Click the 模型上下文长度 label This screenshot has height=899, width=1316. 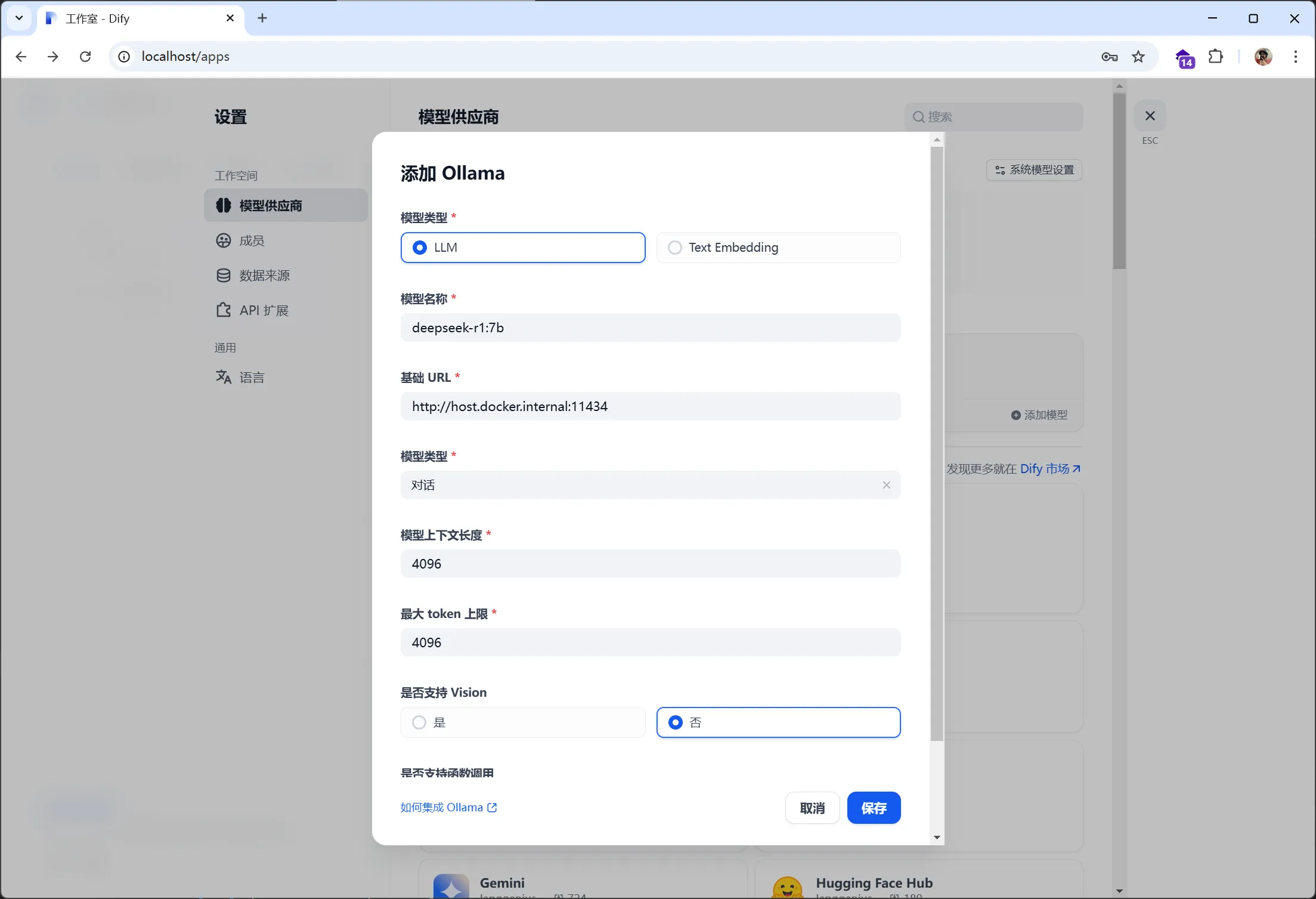tap(441, 535)
